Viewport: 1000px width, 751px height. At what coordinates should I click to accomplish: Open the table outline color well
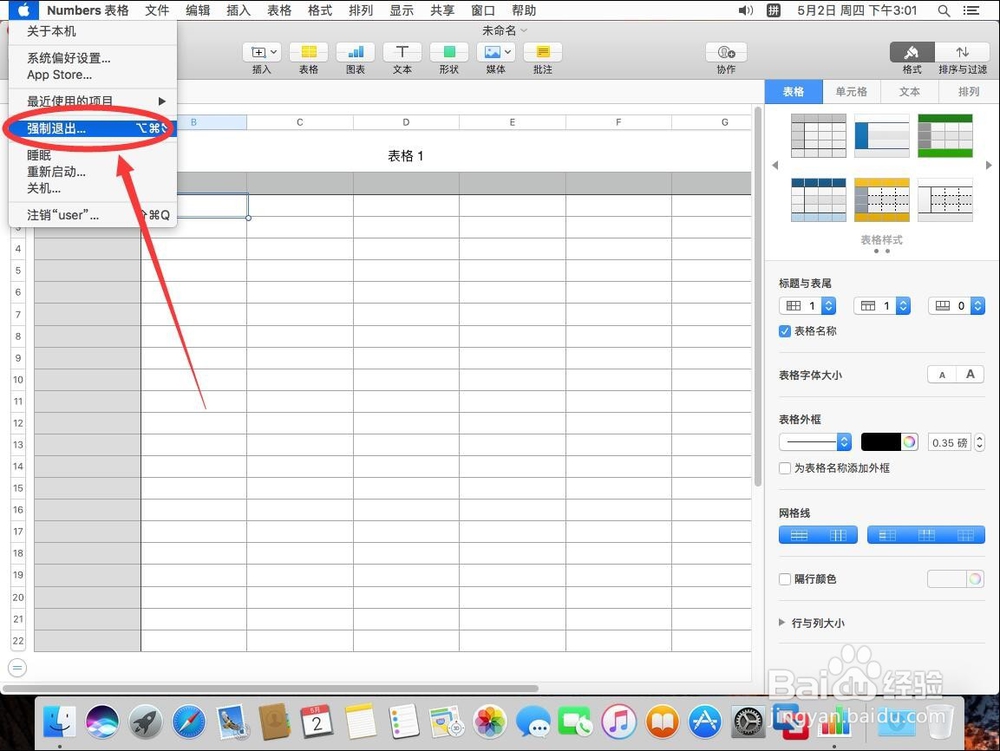click(x=885, y=441)
